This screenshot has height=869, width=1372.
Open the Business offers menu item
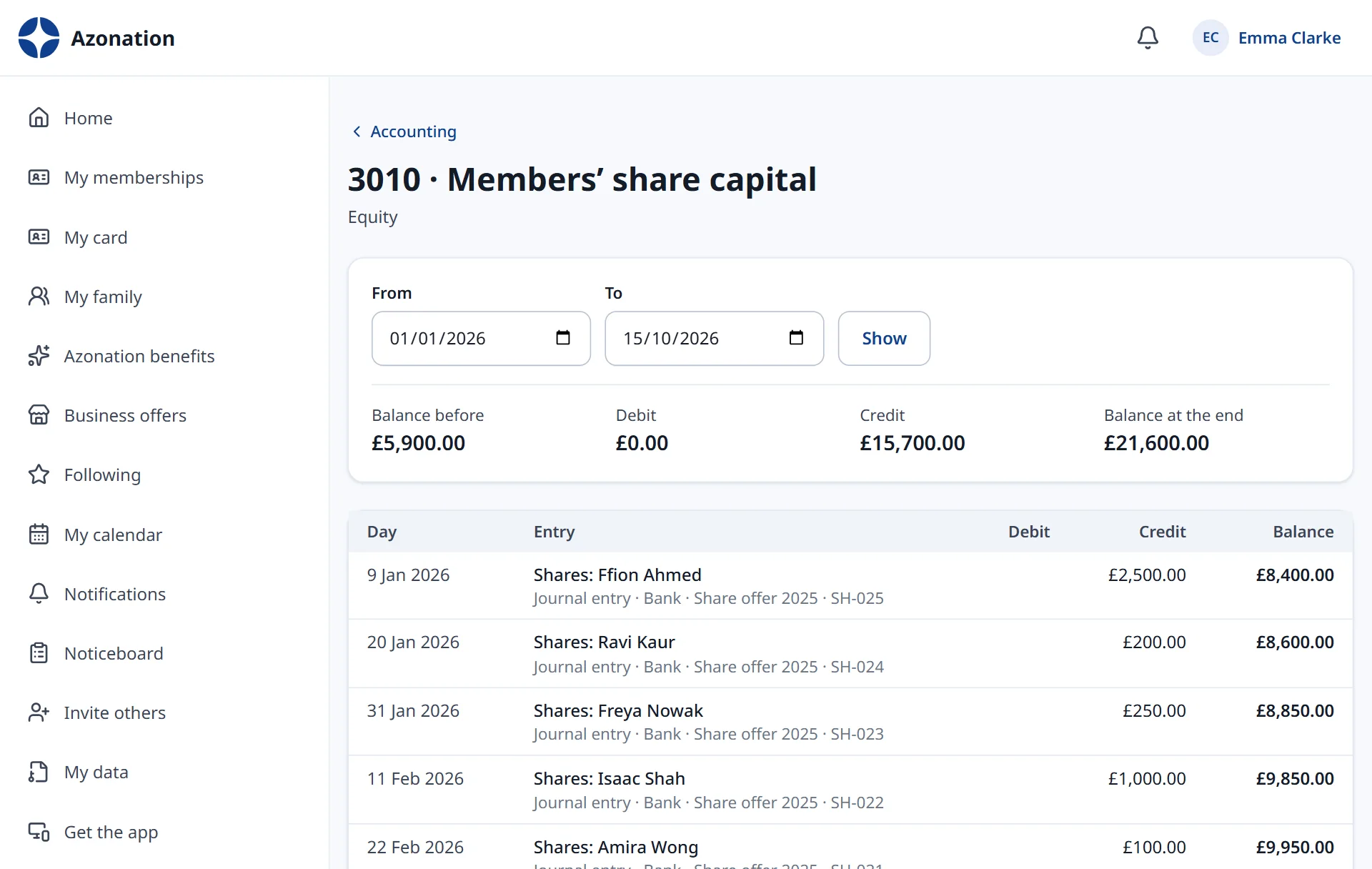[125, 415]
